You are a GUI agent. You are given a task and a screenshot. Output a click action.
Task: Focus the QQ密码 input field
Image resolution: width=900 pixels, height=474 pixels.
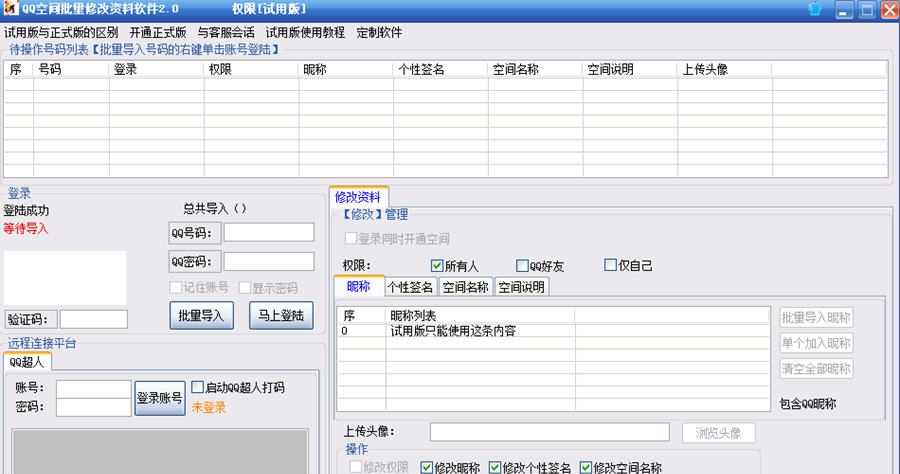coord(269,261)
